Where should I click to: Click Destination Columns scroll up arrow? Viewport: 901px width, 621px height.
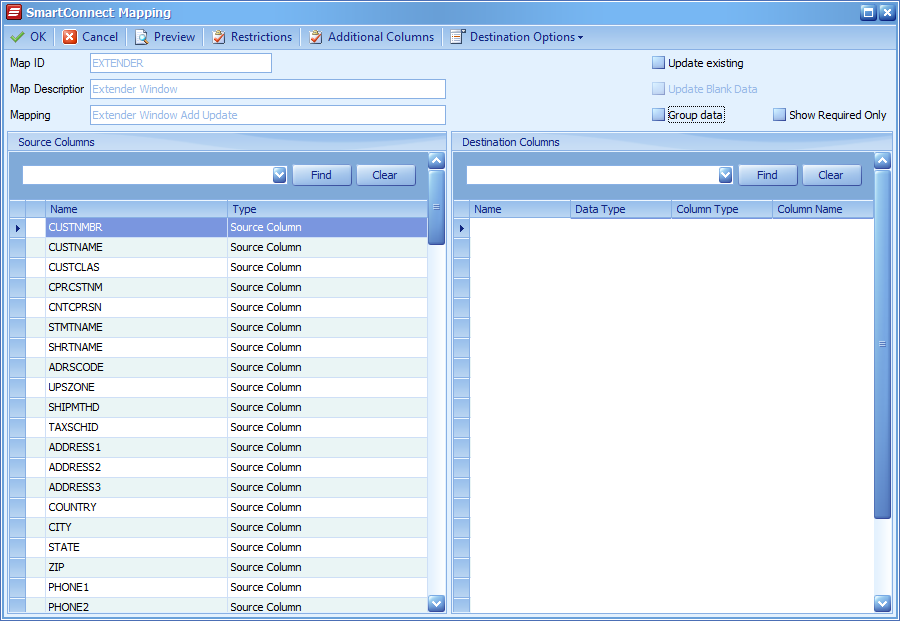(883, 161)
